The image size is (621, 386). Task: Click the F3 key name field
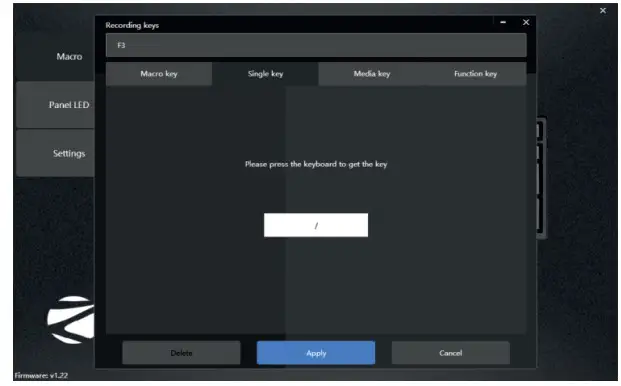tap(316, 45)
